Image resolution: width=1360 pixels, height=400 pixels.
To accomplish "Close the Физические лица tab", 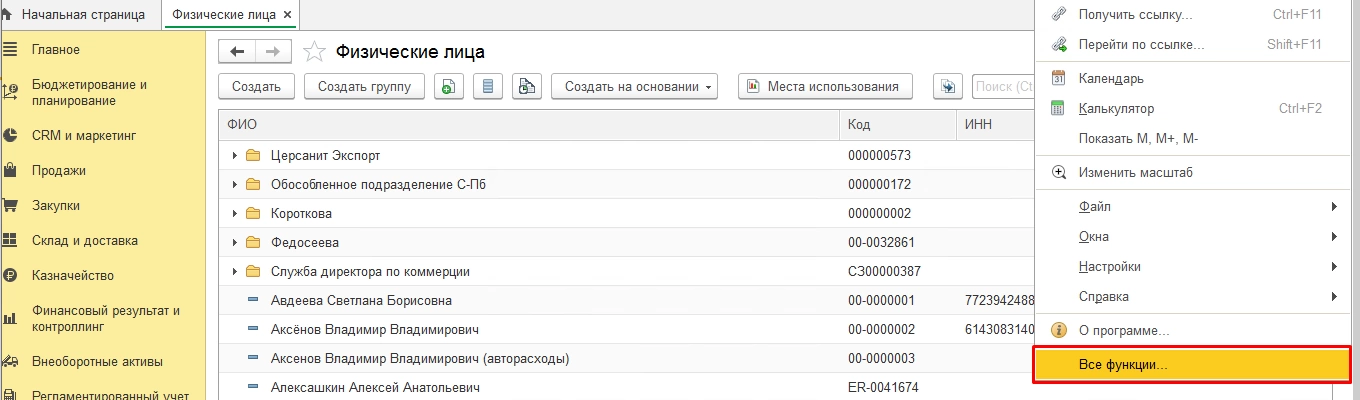I will click(x=288, y=15).
